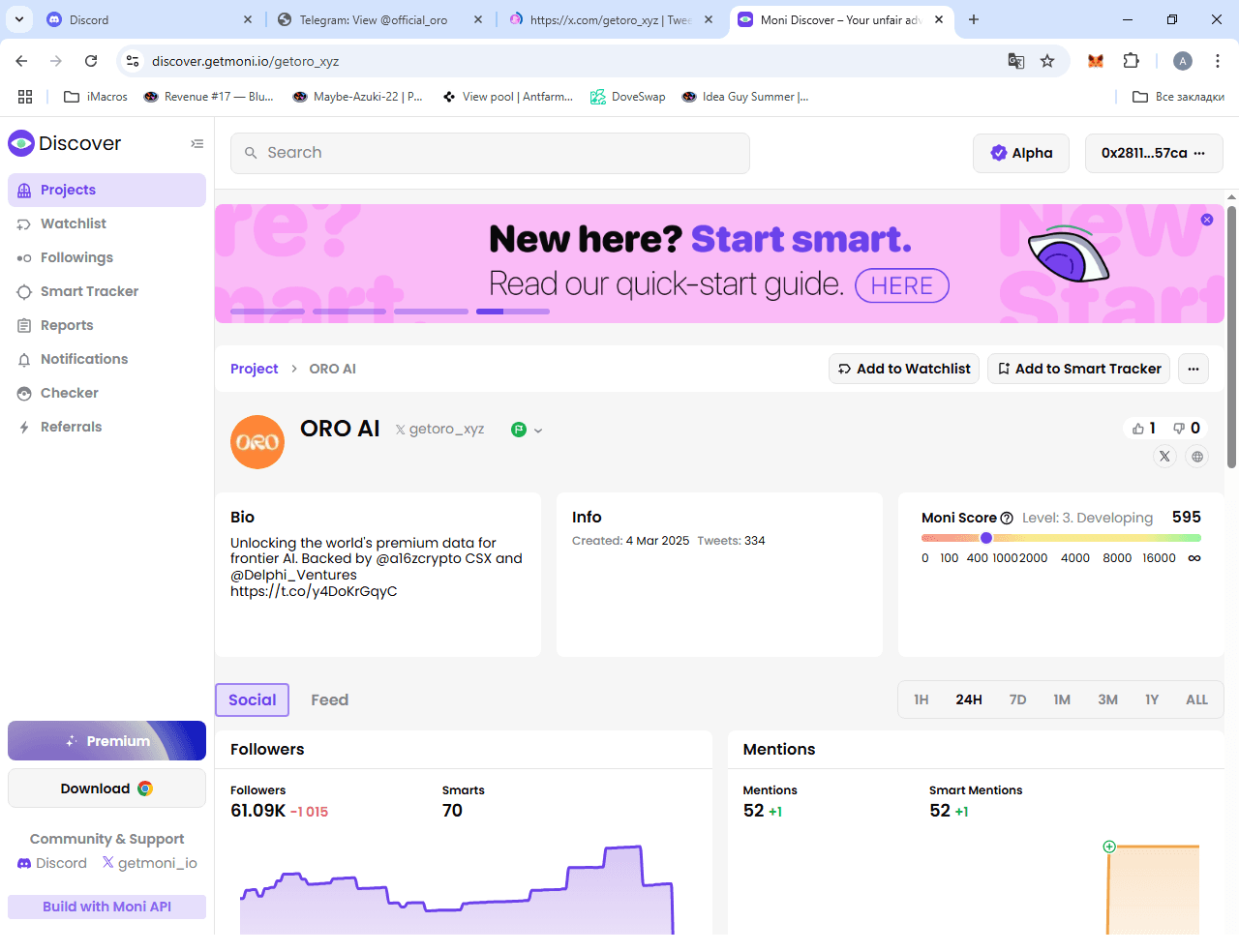
Task: Open Watchlist in the sidebar
Action: [x=106, y=223]
